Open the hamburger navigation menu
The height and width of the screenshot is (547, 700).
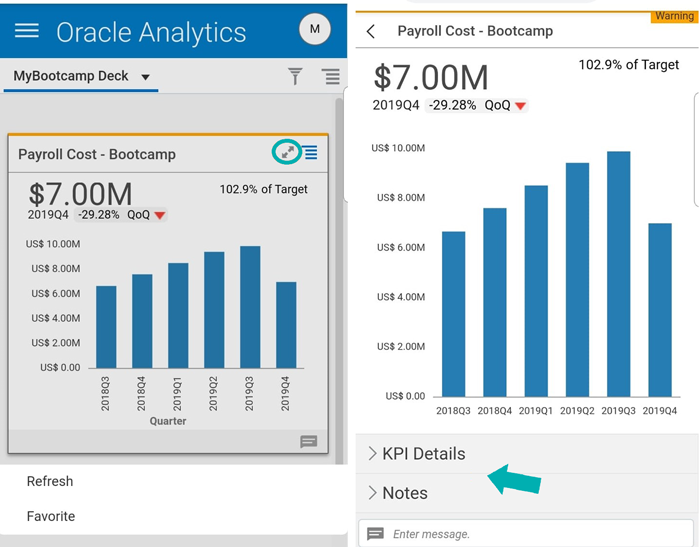pyautogui.click(x=26, y=30)
